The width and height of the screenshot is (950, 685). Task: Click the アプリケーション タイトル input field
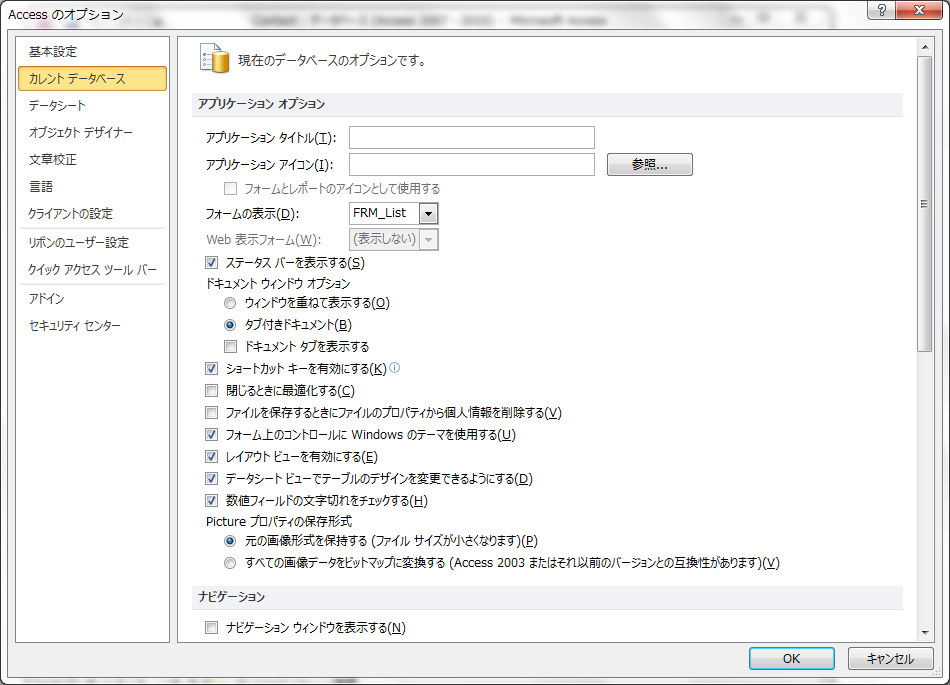470,137
